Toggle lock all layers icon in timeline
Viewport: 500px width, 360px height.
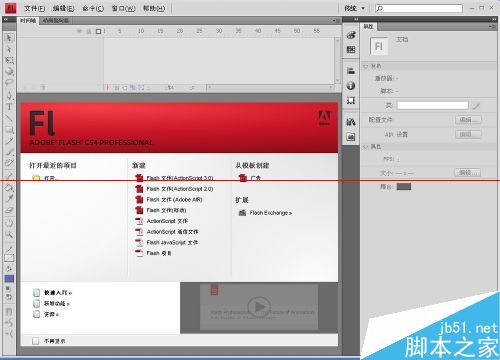pyautogui.click(x=89, y=31)
